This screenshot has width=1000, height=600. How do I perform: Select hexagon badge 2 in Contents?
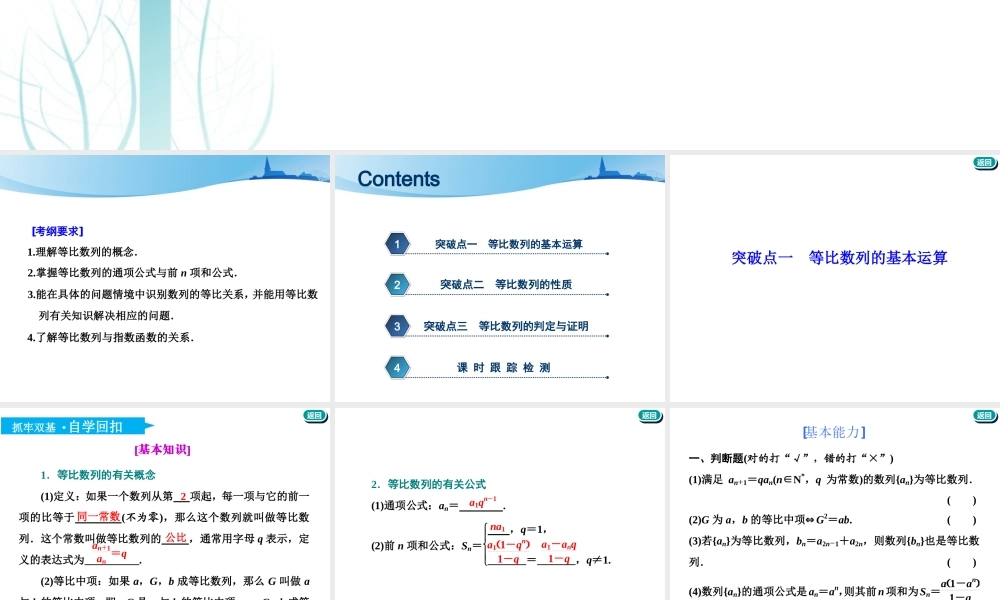(x=397, y=284)
